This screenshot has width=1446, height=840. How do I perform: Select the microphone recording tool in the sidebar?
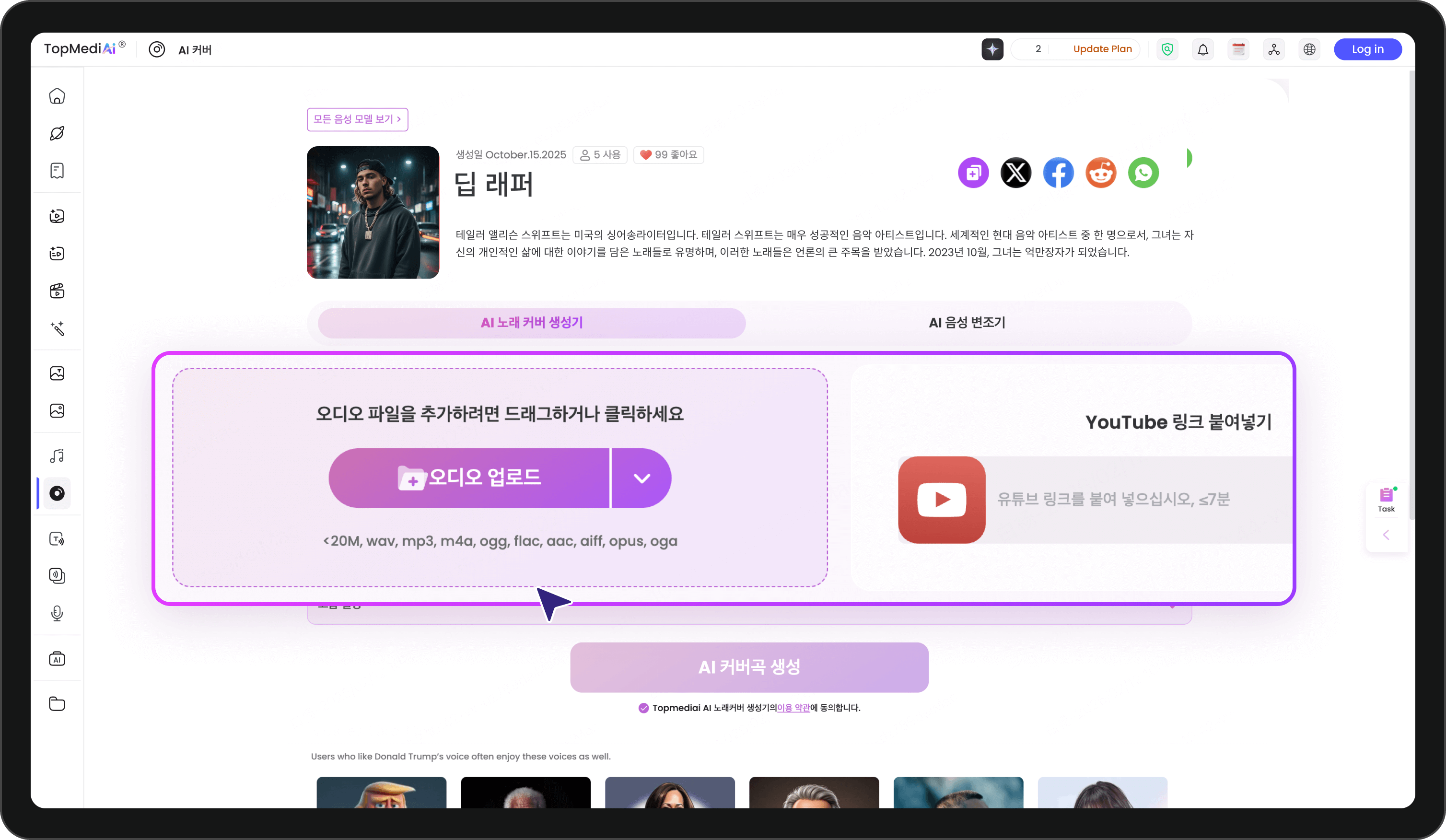pos(57,613)
